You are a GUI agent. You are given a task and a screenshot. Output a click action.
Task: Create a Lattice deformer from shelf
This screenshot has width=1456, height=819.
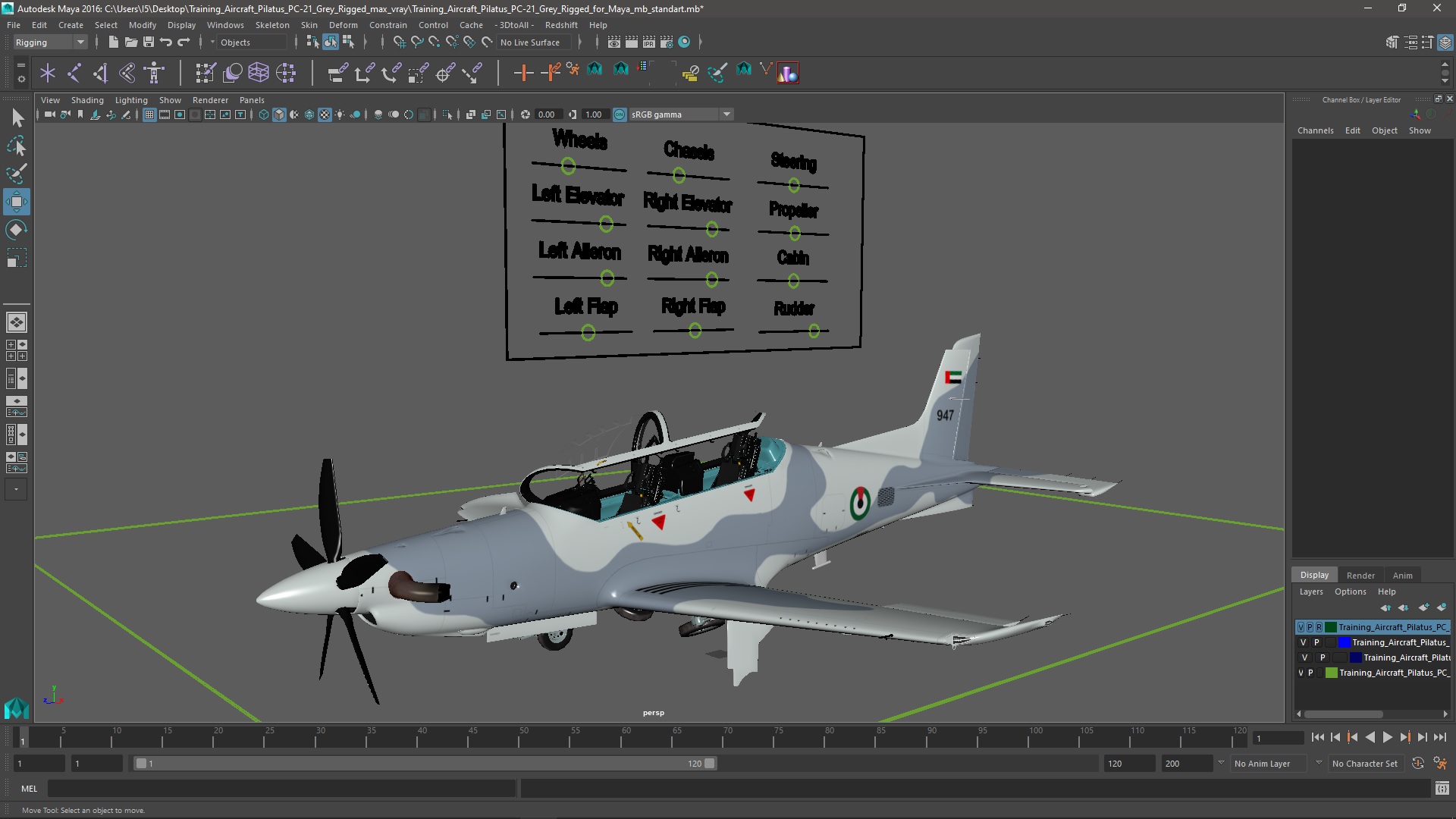pos(259,73)
